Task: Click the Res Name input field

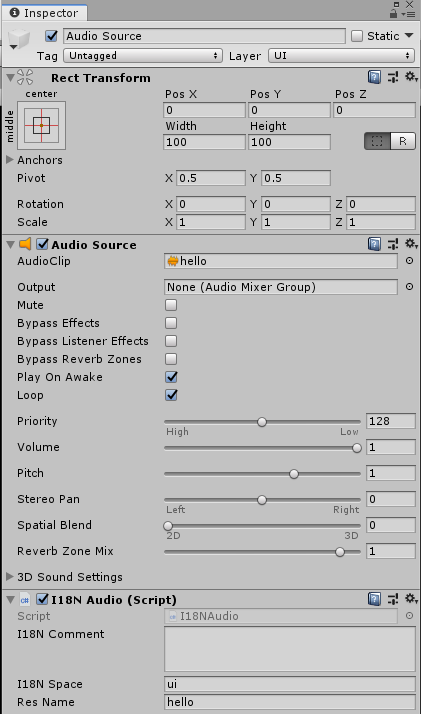Action: point(290,702)
